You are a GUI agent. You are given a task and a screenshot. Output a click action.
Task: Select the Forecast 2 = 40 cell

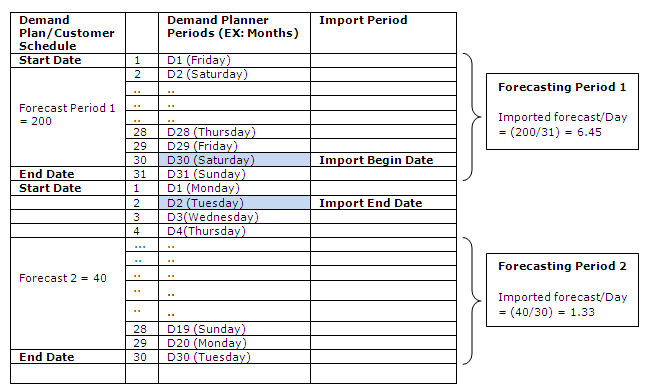point(68,293)
